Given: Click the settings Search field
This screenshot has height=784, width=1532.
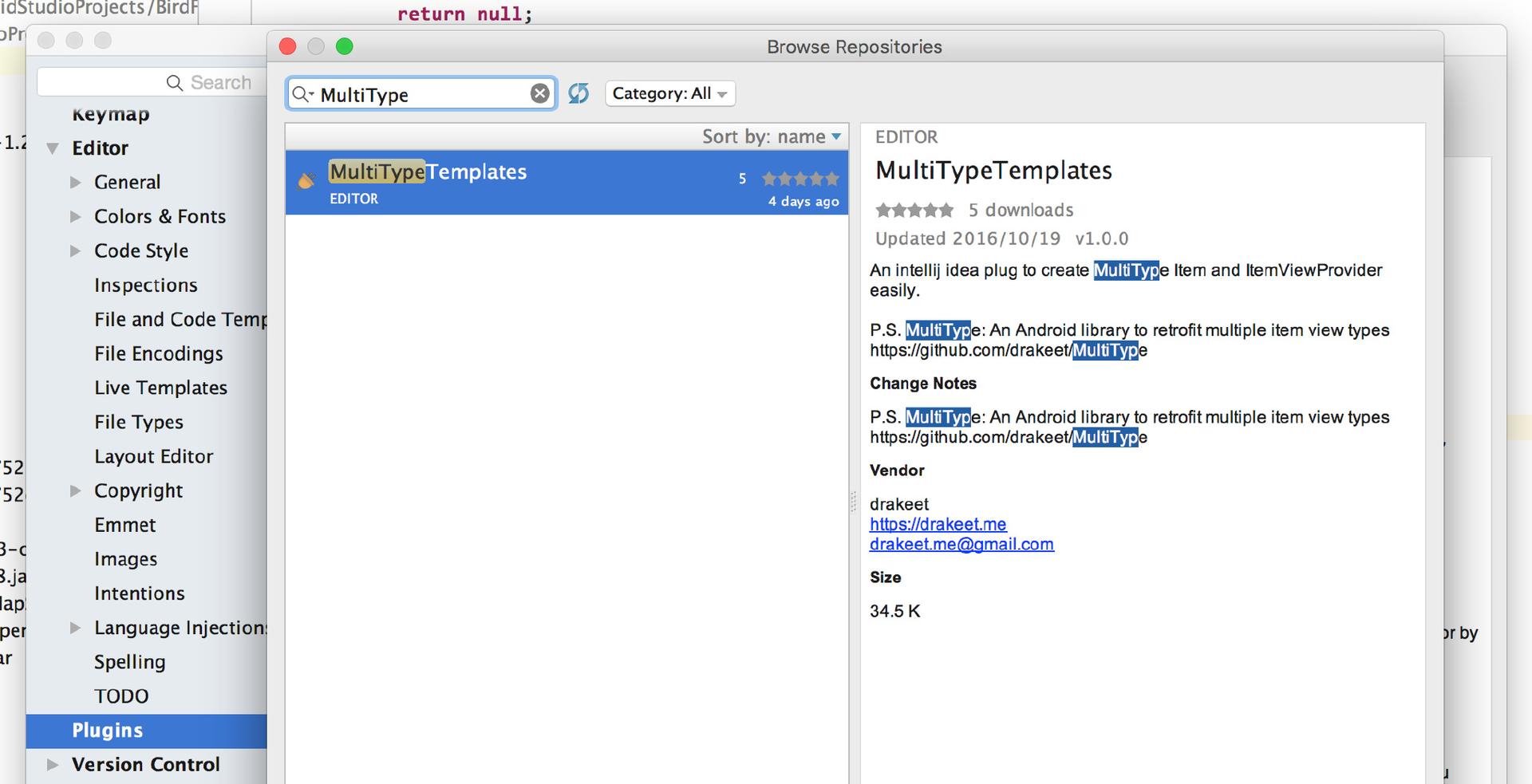Looking at the screenshot, I should pyautogui.click(x=152, y=83).
